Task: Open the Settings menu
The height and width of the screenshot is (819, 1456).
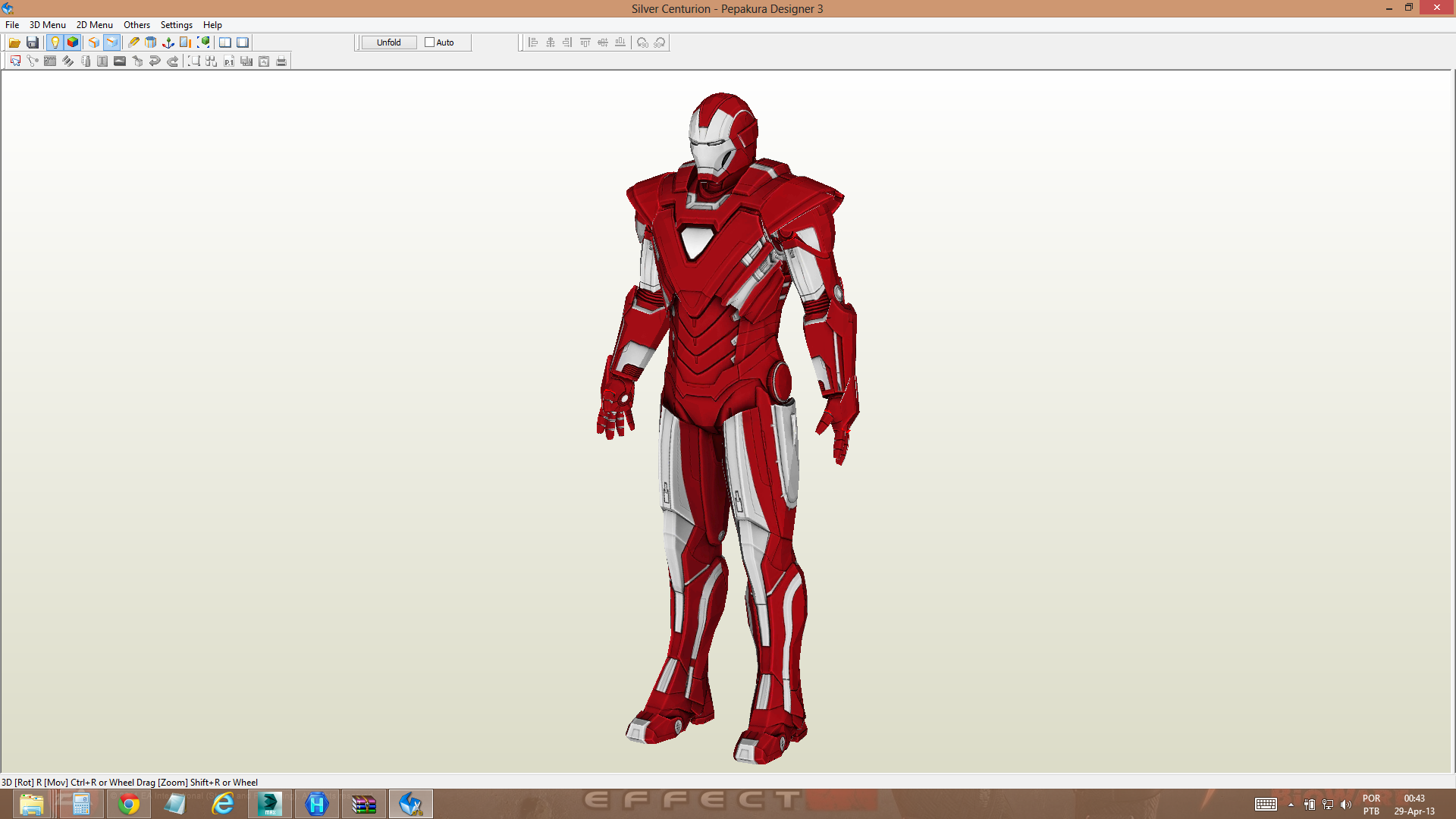Action: [177, 25]
